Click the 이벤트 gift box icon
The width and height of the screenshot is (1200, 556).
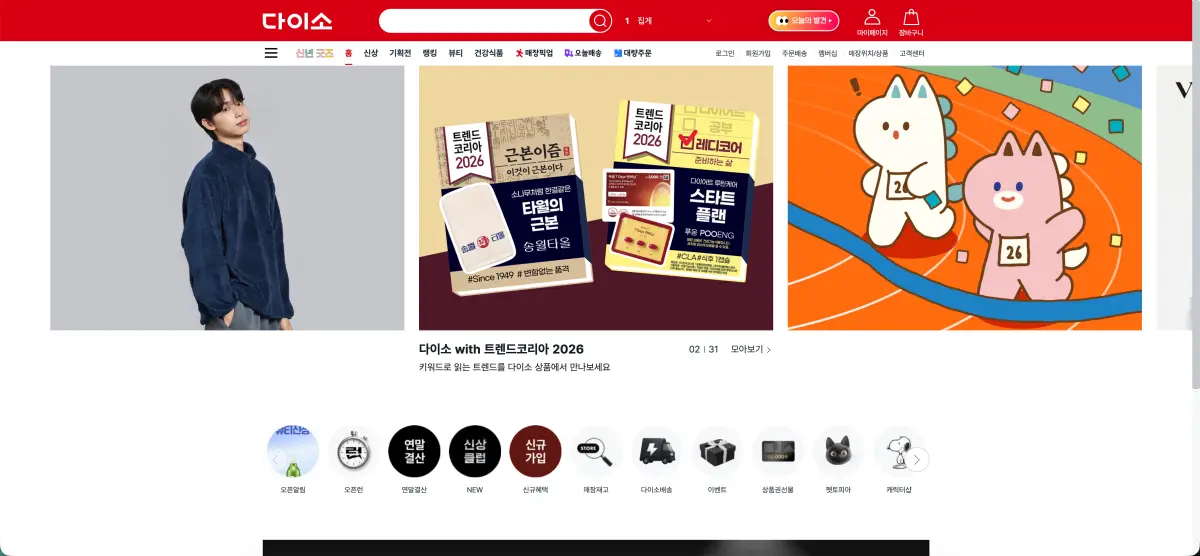tap(717, 452)
